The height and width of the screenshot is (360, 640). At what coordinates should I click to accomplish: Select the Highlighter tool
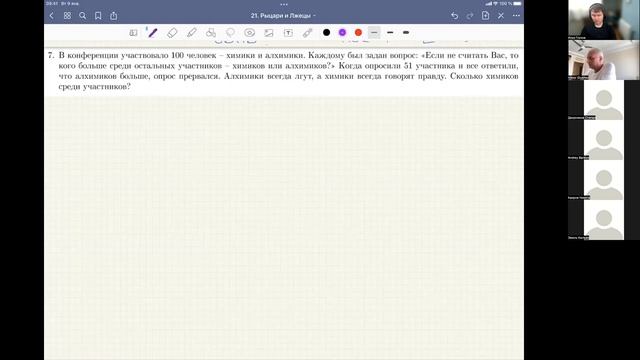click(191, 33)
